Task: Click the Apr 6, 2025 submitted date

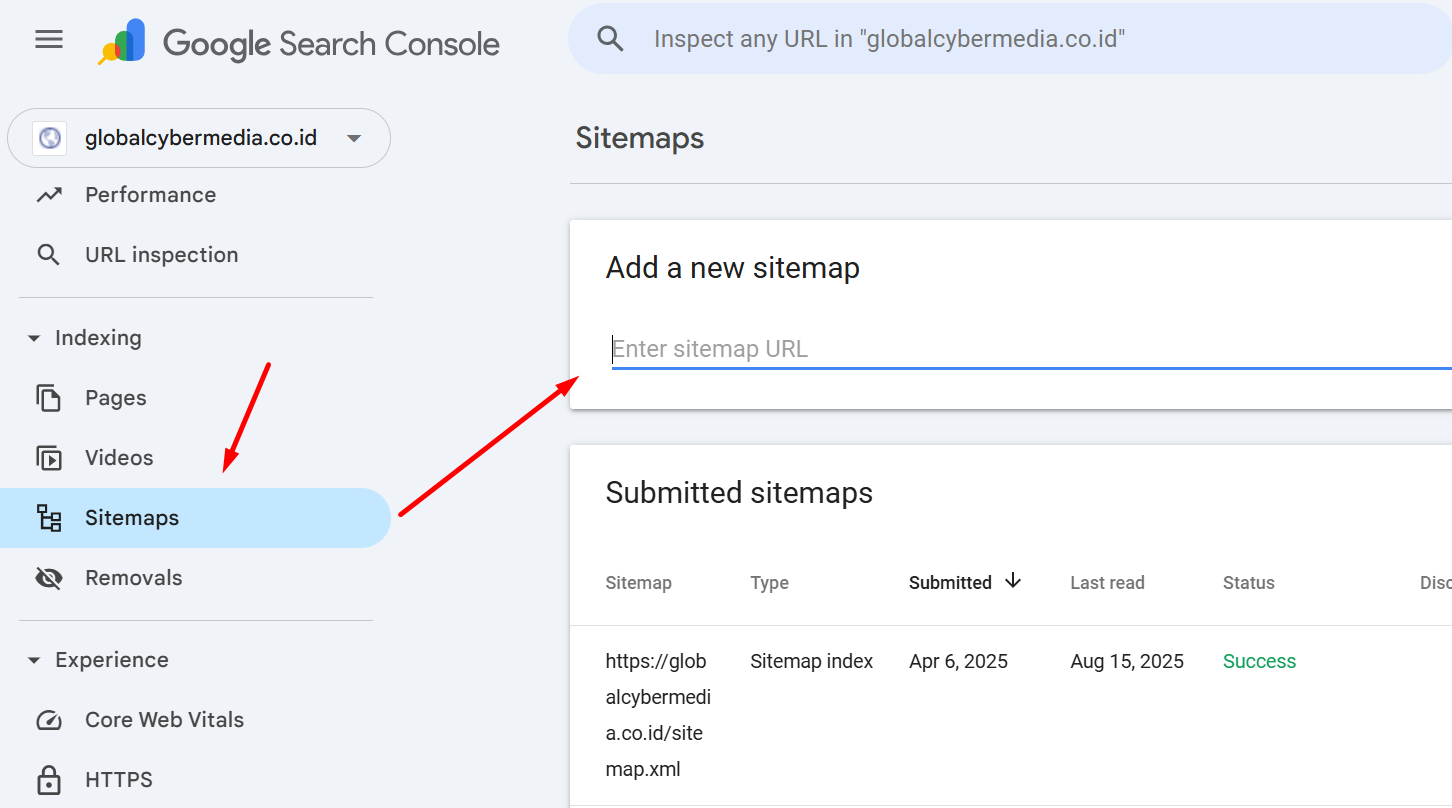Action: [958, 661]
